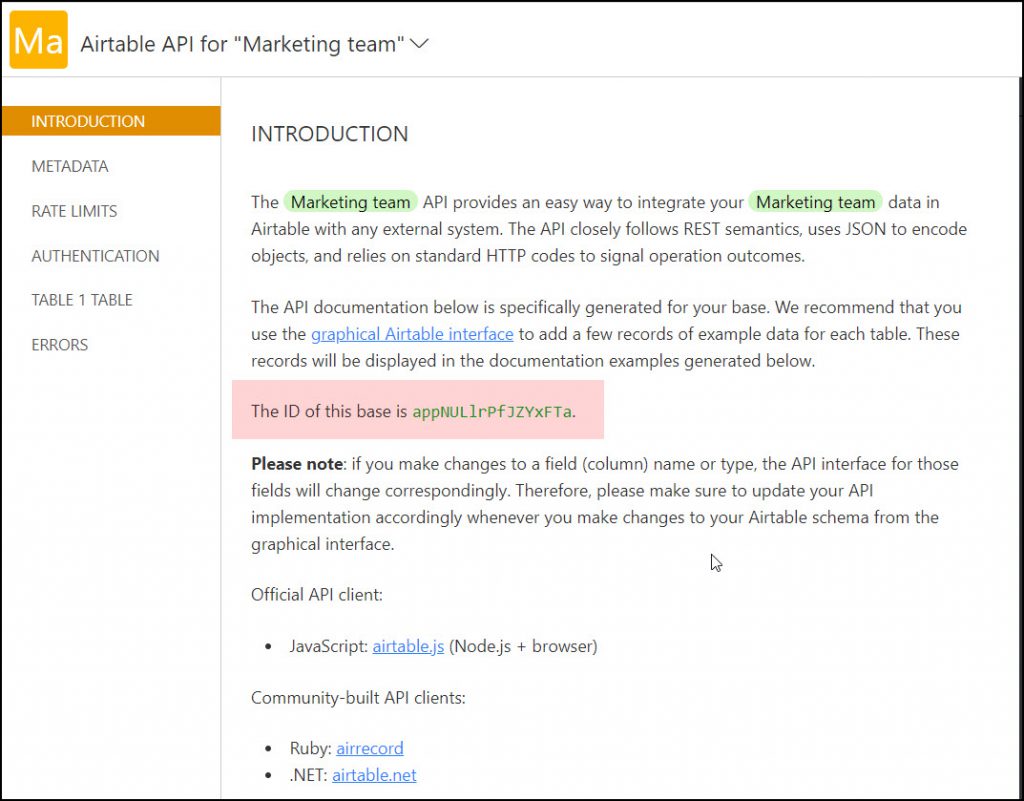
Task: Click the "Marketing team" badge before "data in"
Action: coord(815,202)
